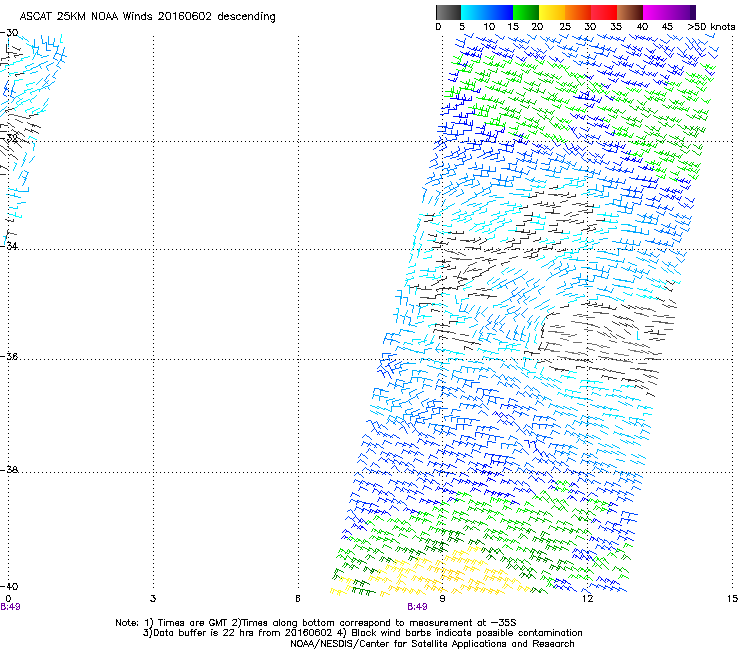Click the plot title 'ASCAT 25KM NOAA Winds 20160602 descending'
This screenshot has width=740, height=650.
point(147,16)
